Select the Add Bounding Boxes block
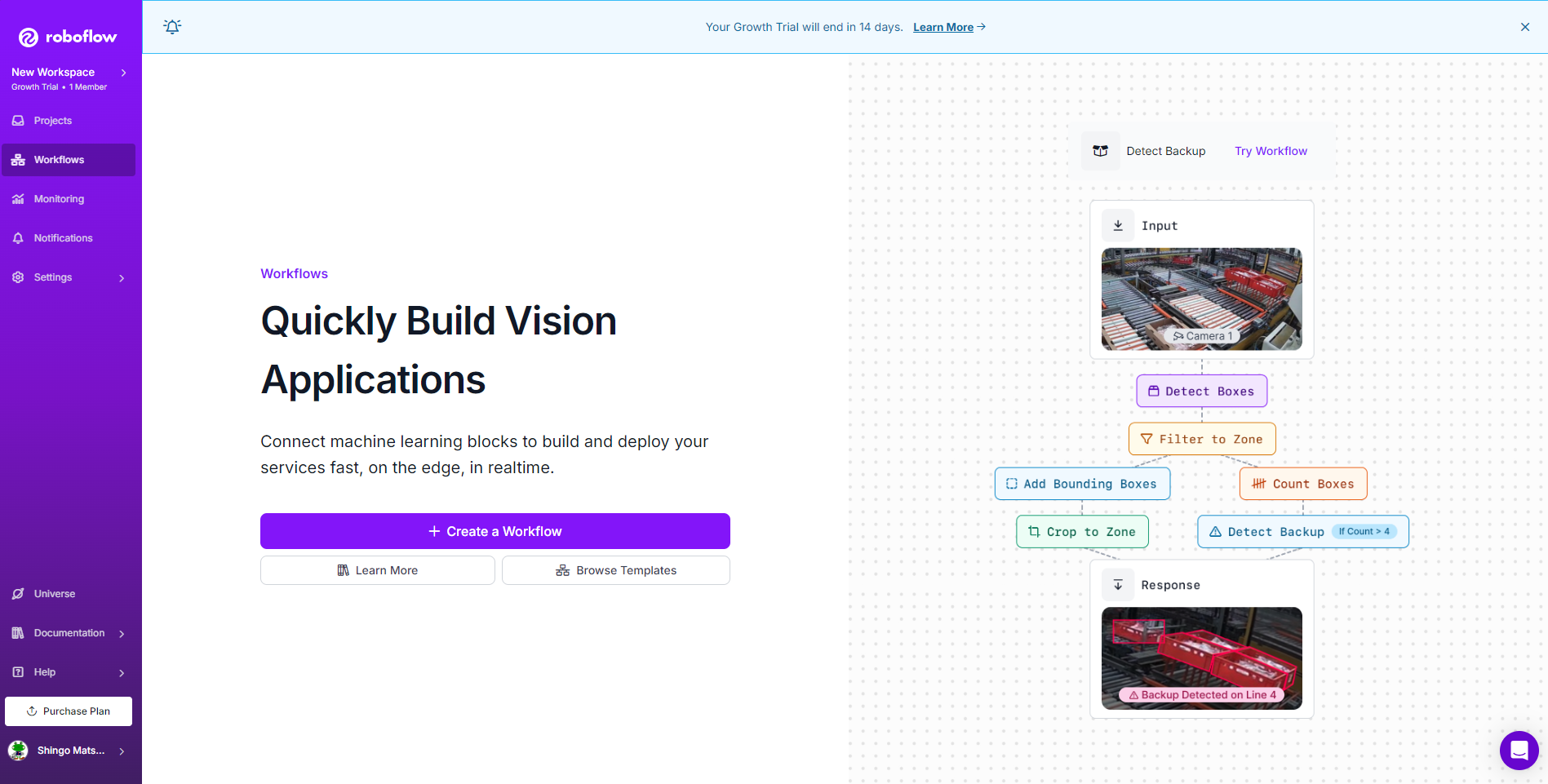 [1082, 484]
